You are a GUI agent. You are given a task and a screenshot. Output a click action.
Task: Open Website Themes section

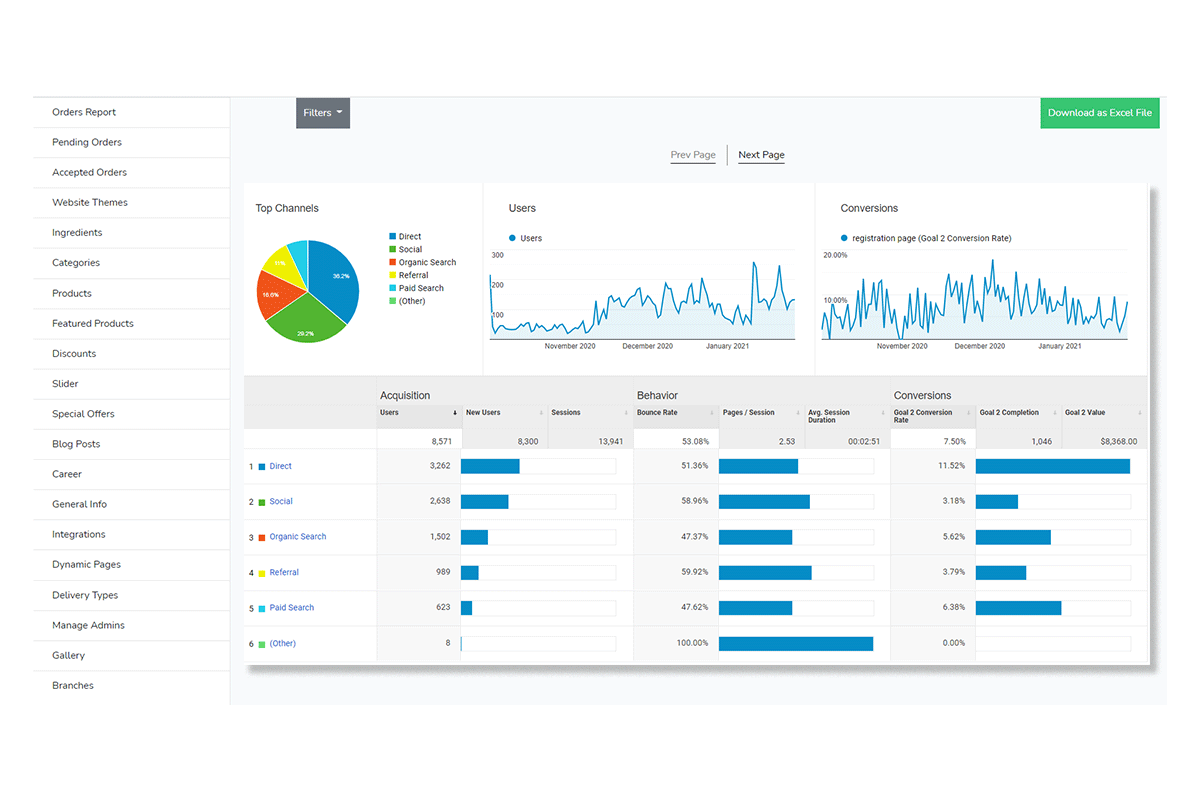click(x=90, y=202)
